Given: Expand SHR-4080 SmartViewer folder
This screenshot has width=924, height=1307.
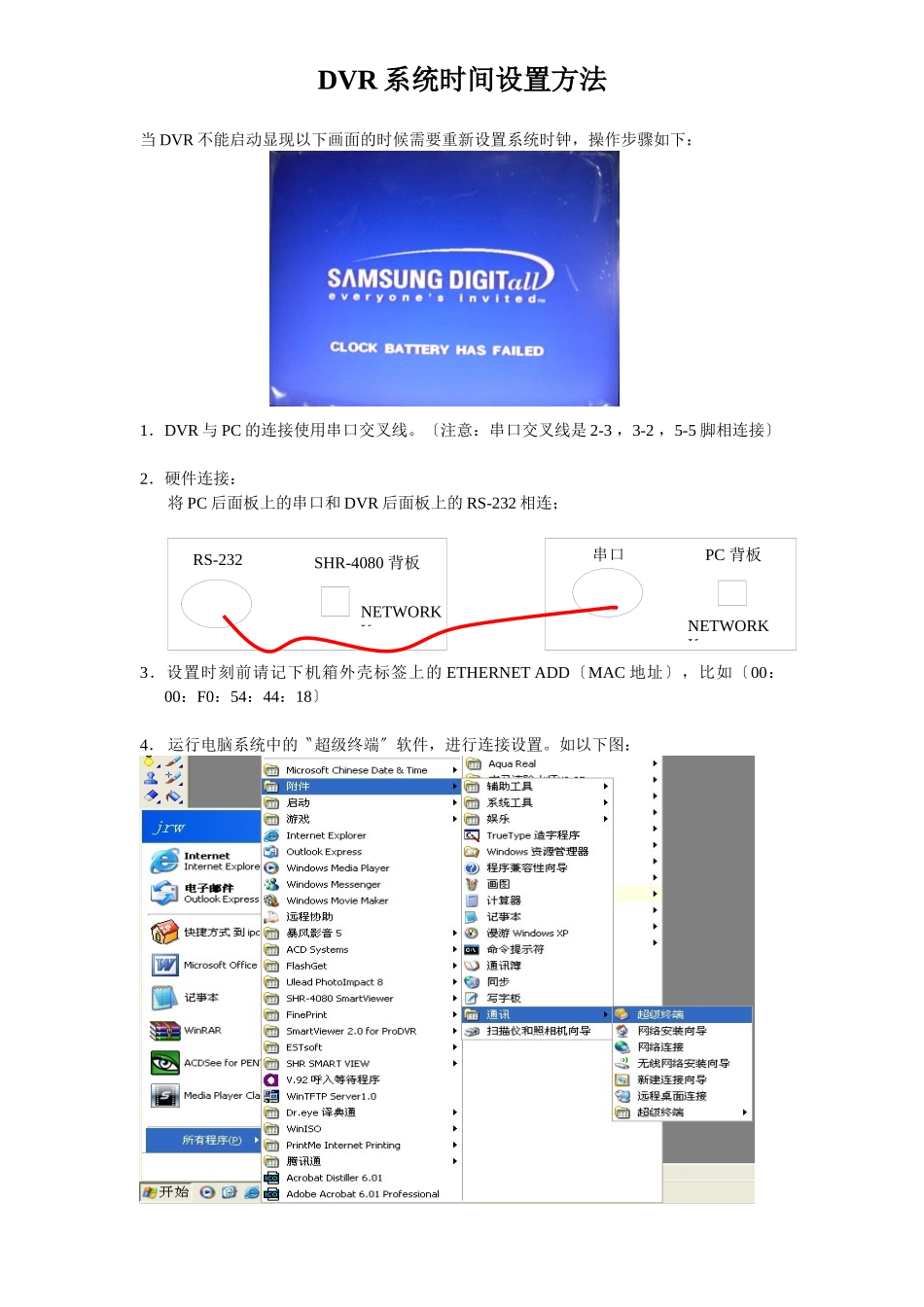Looking at the screenshot, I should click(361, 998).
